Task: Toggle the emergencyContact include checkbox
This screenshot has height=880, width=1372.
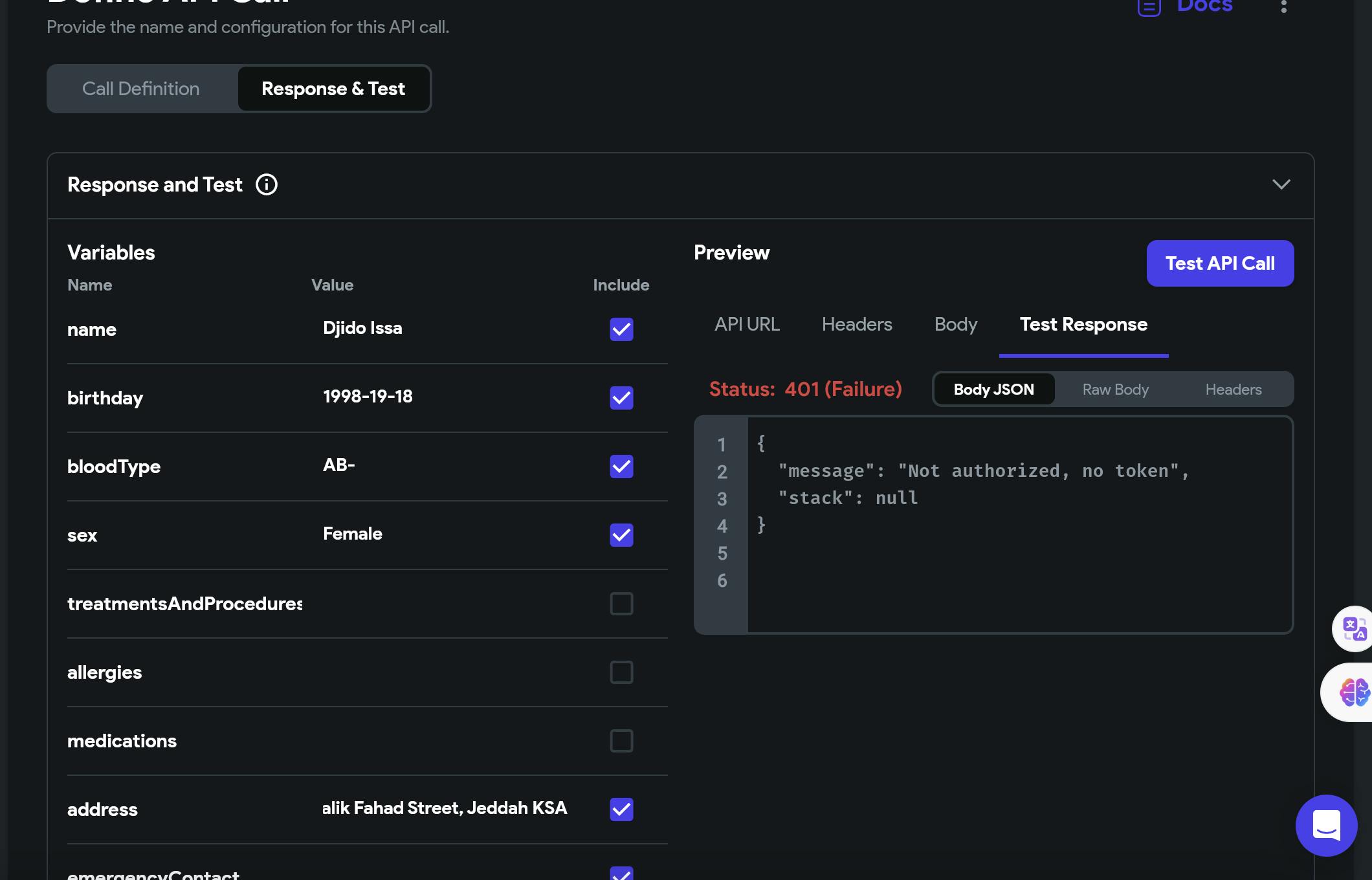Action: 621,874
